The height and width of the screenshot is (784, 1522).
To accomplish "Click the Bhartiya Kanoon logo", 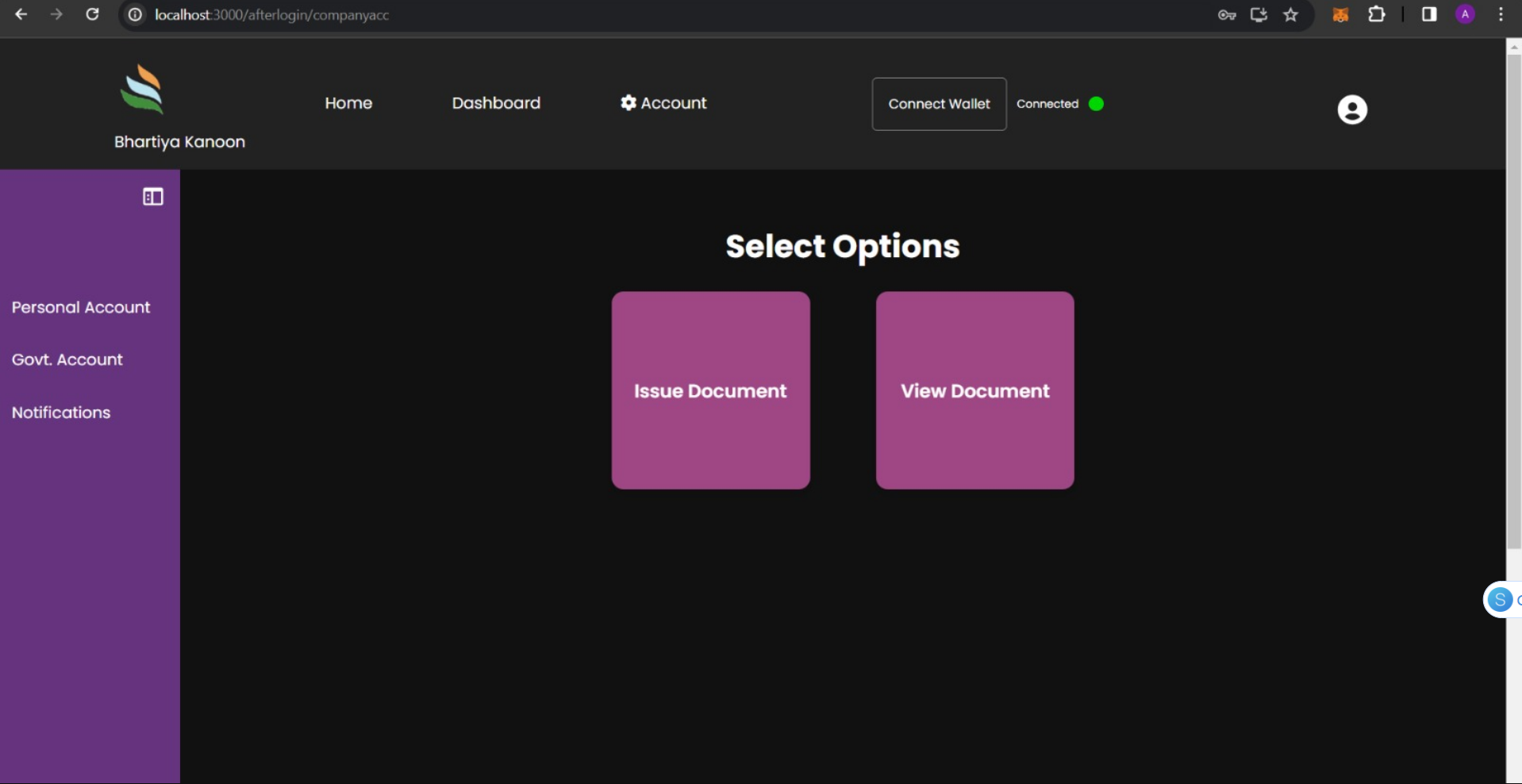I will (142, 90).
